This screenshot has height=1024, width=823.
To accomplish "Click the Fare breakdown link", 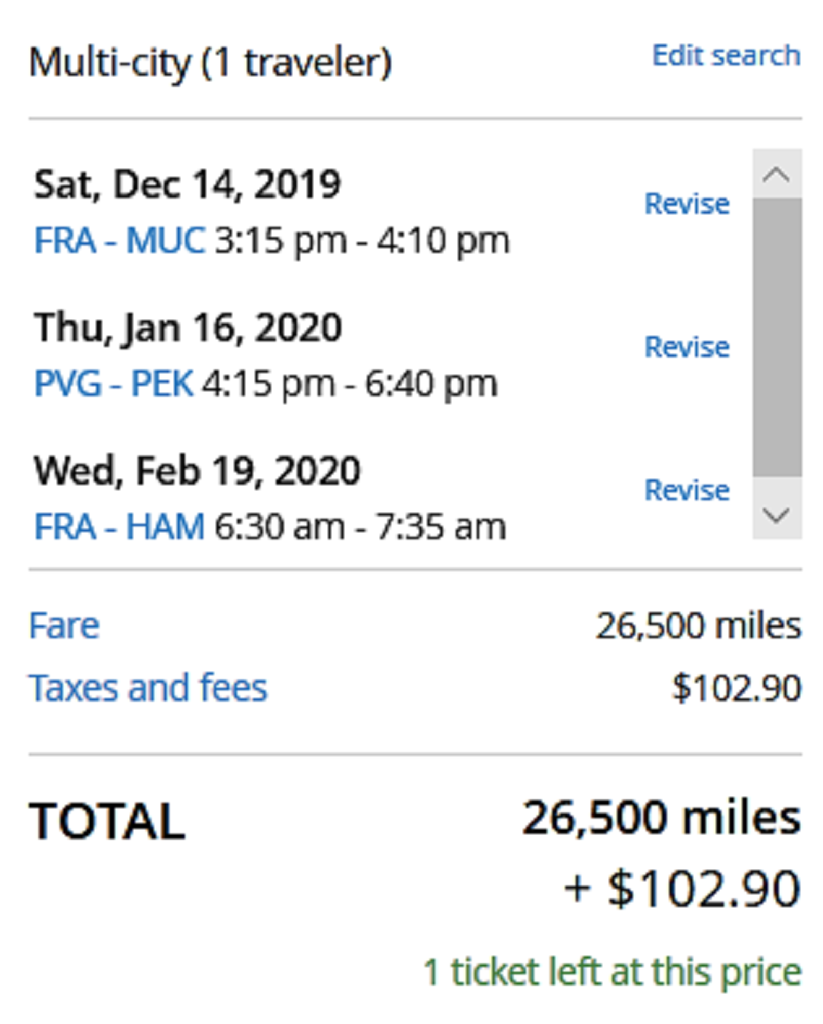I will (x=64, y=626).
